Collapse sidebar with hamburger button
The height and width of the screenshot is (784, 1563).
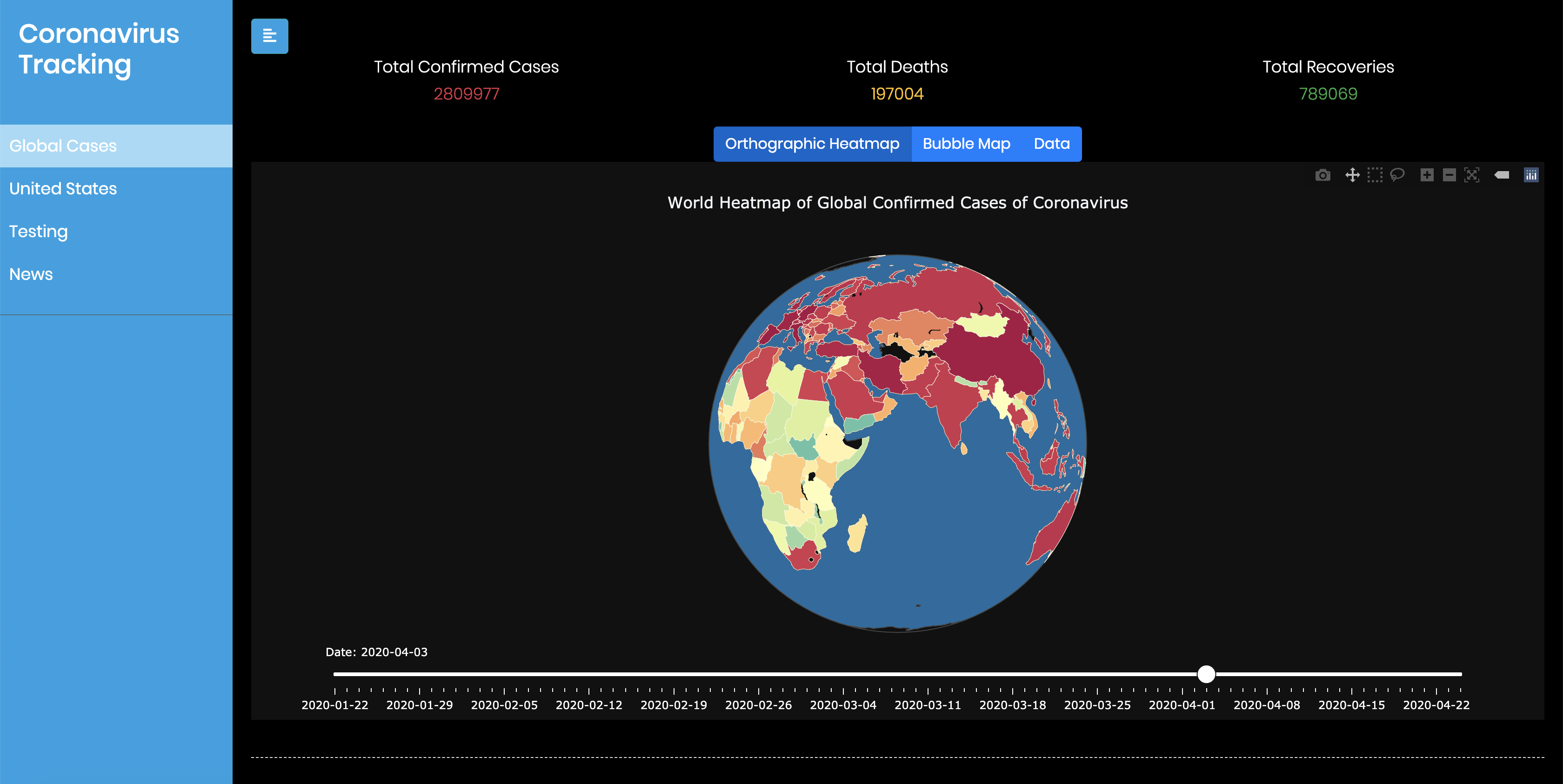(x=269, y=36)
